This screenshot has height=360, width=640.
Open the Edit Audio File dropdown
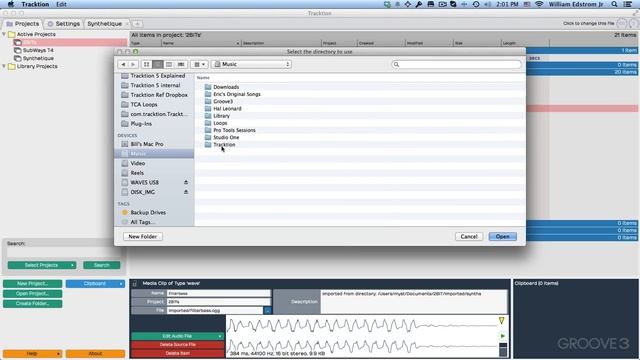click(178, 336)
